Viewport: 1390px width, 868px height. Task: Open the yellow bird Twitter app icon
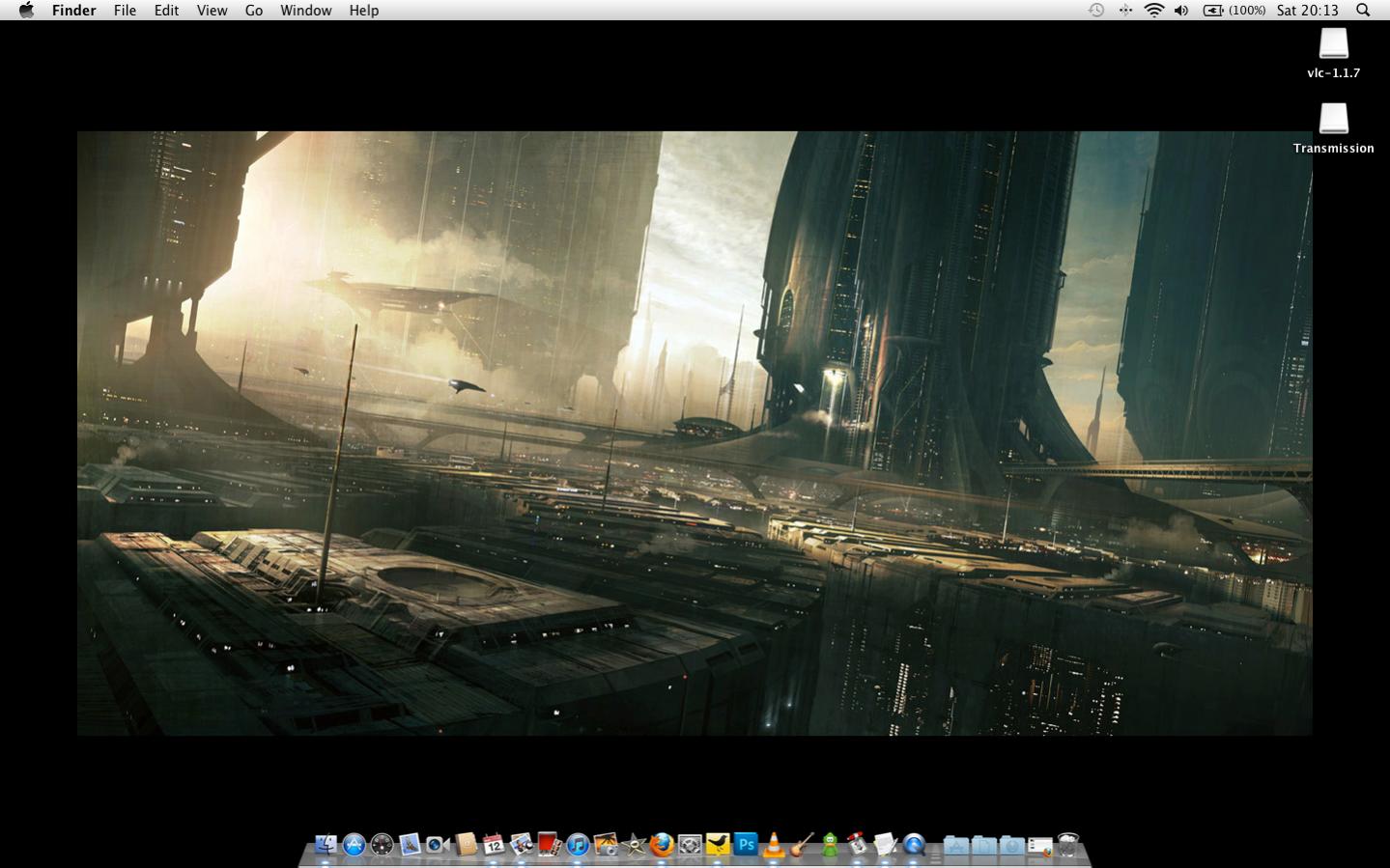718,845
